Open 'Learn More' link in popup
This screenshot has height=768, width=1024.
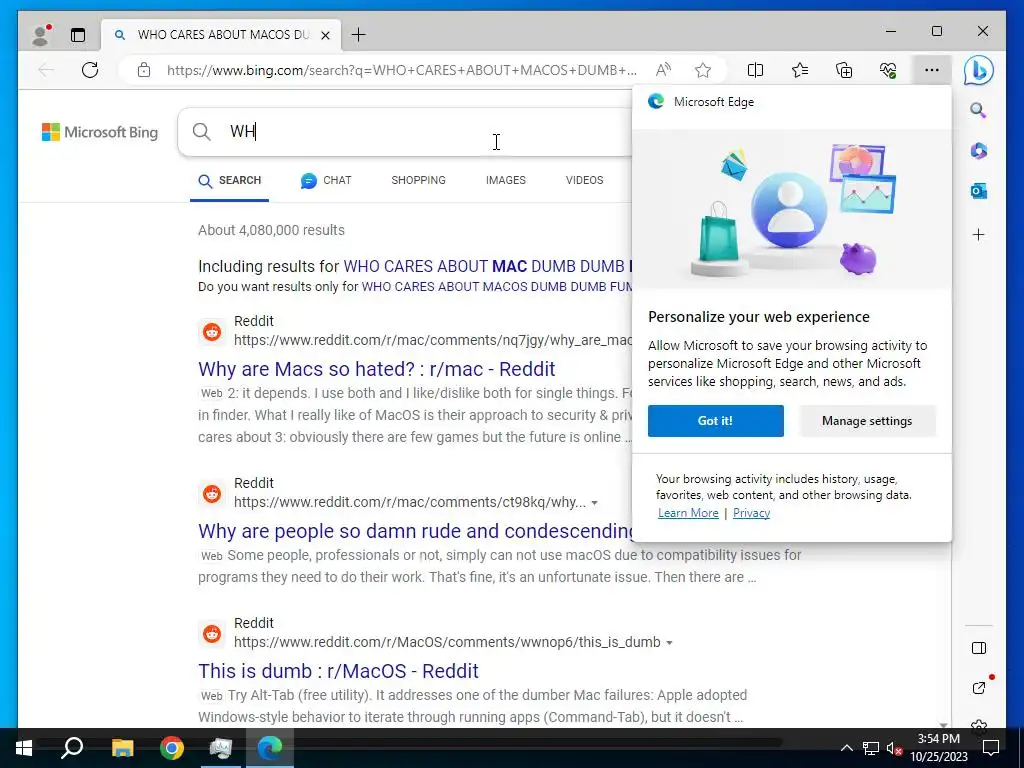tap(688, 513)
